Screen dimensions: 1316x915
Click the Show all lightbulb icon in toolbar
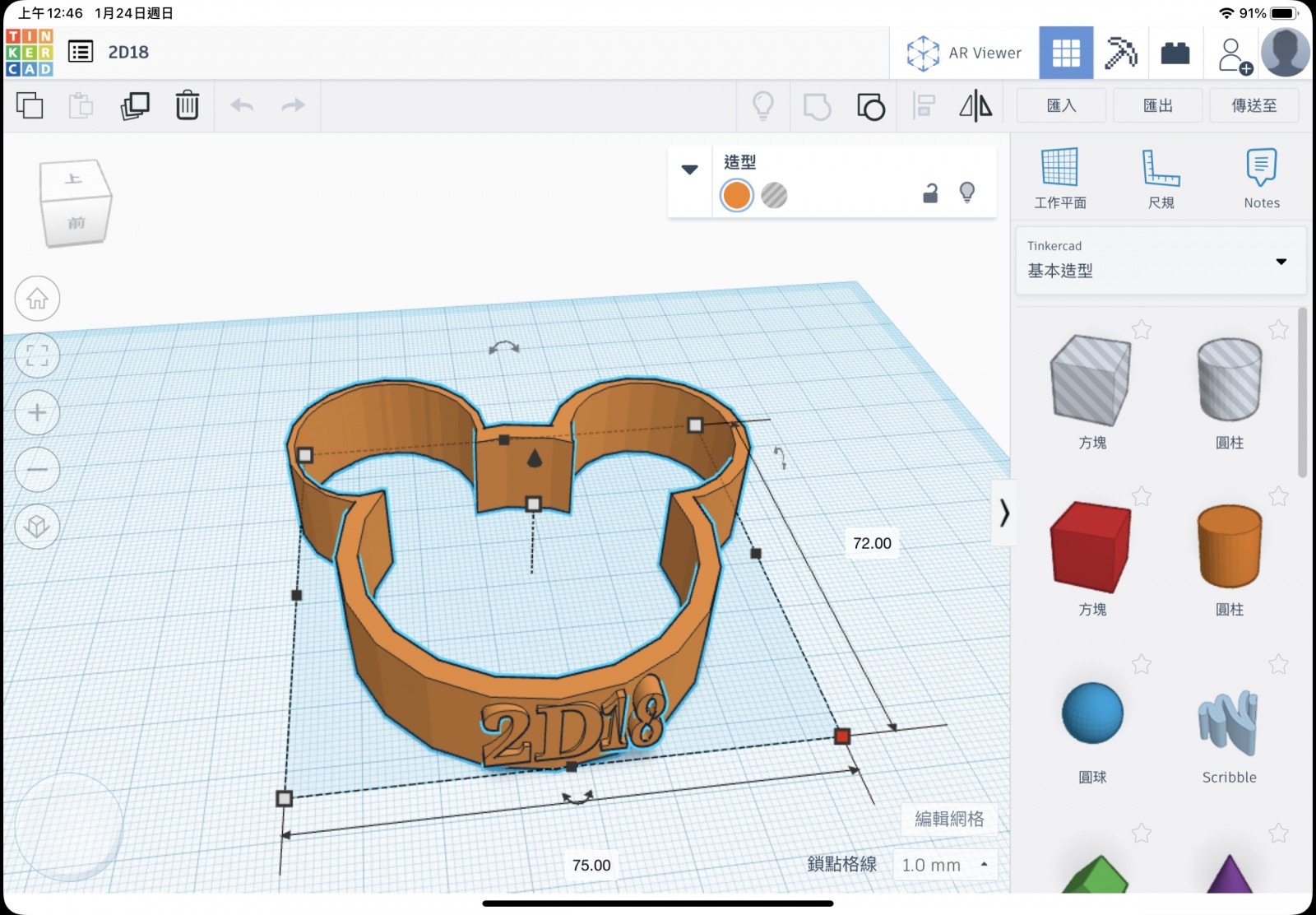click(763, 105)
